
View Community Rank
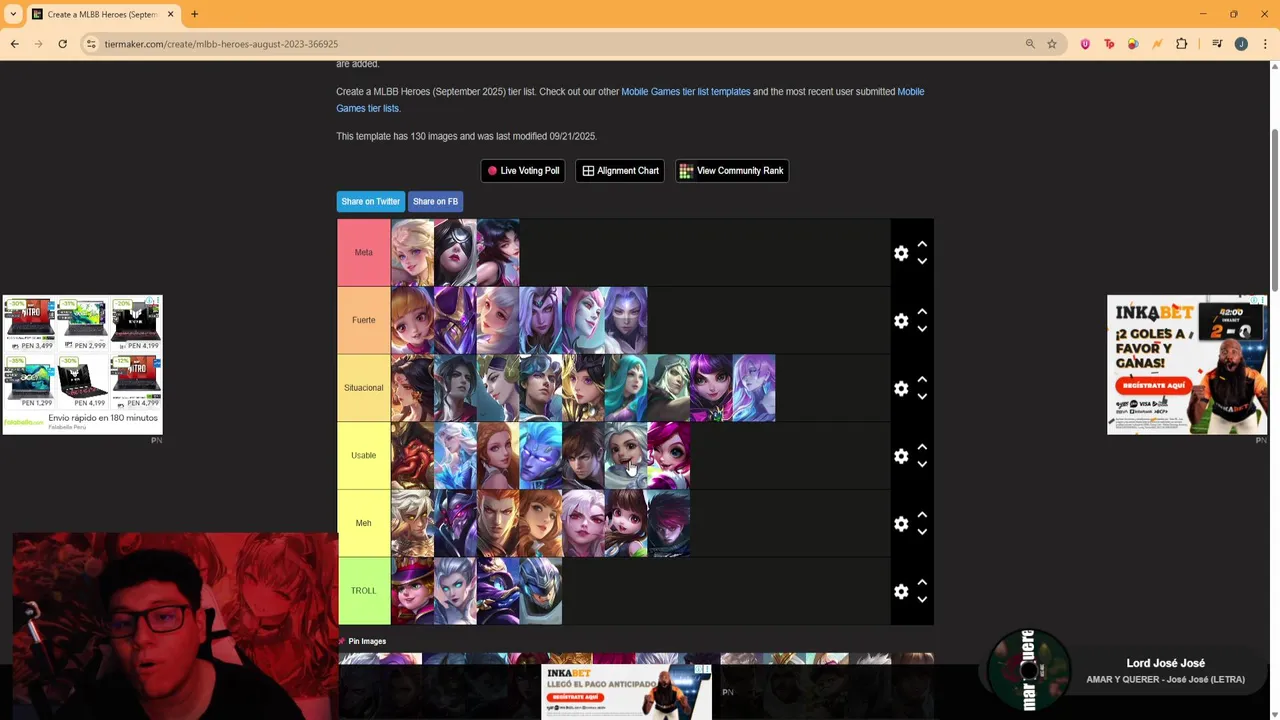tap(732, 171)
